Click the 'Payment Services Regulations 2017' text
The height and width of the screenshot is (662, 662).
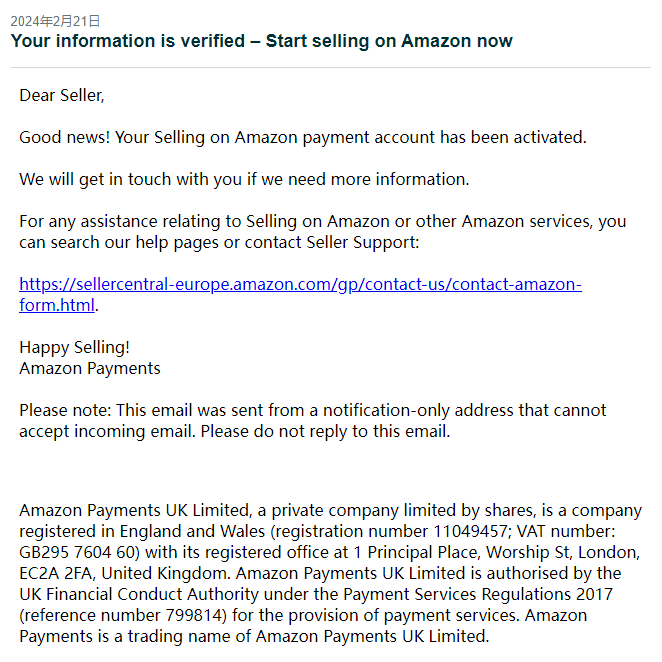click(478, 594)
